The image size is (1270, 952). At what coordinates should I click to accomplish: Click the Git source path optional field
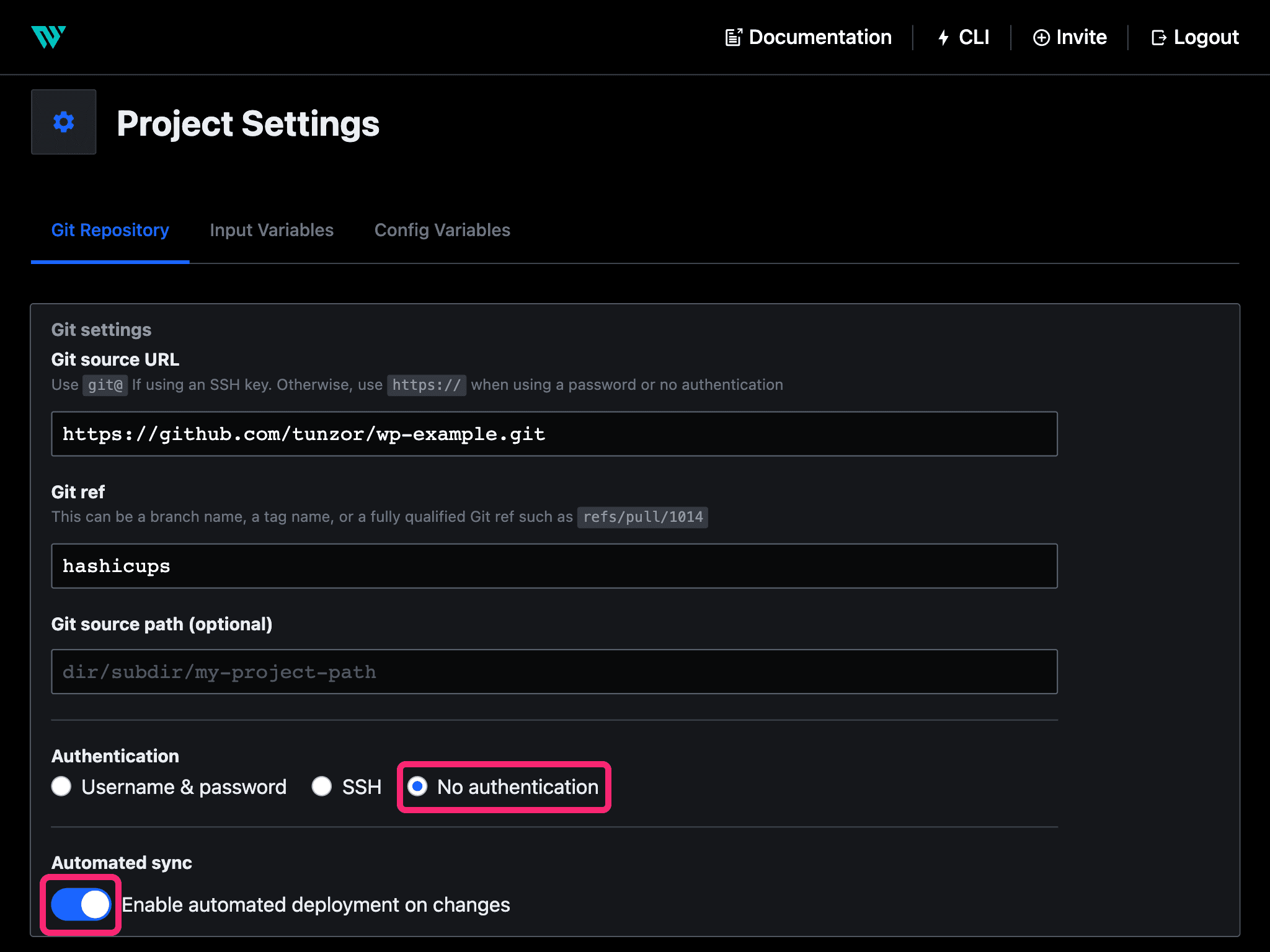(556, 672)
